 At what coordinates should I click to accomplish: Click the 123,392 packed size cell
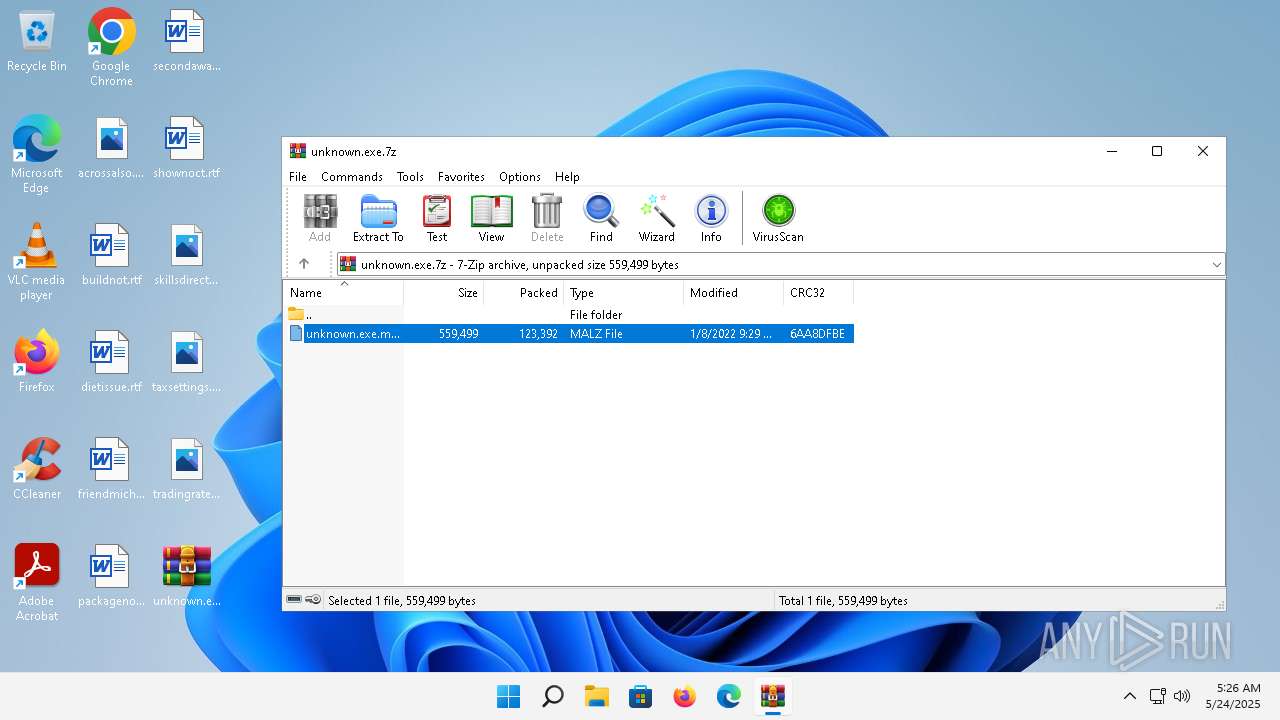pyautogui.click(x=538, y=334)
